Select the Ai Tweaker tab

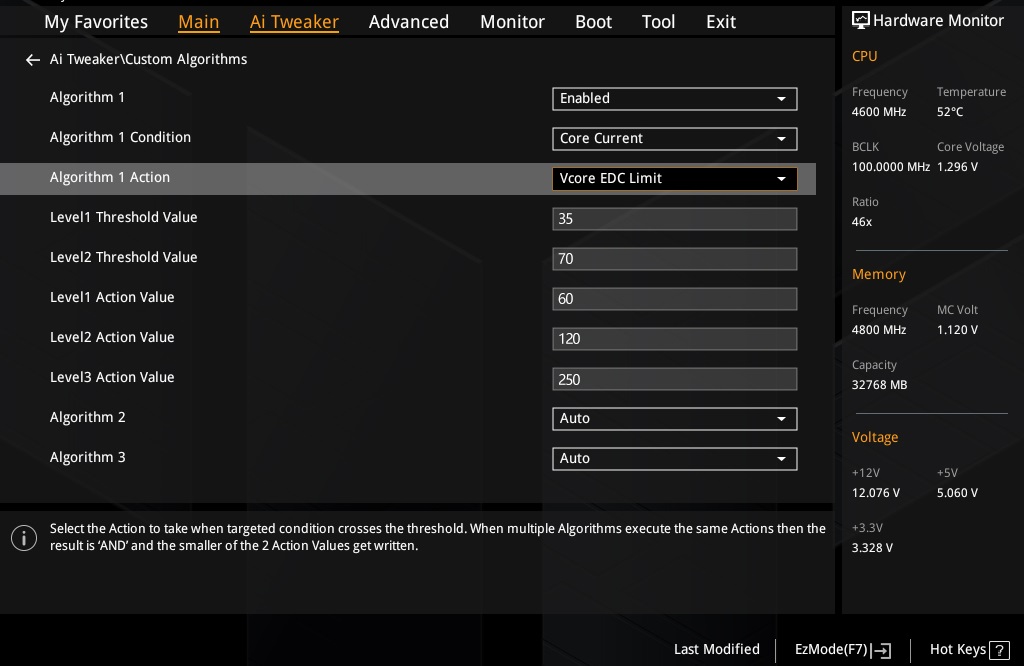coord(294,22)
